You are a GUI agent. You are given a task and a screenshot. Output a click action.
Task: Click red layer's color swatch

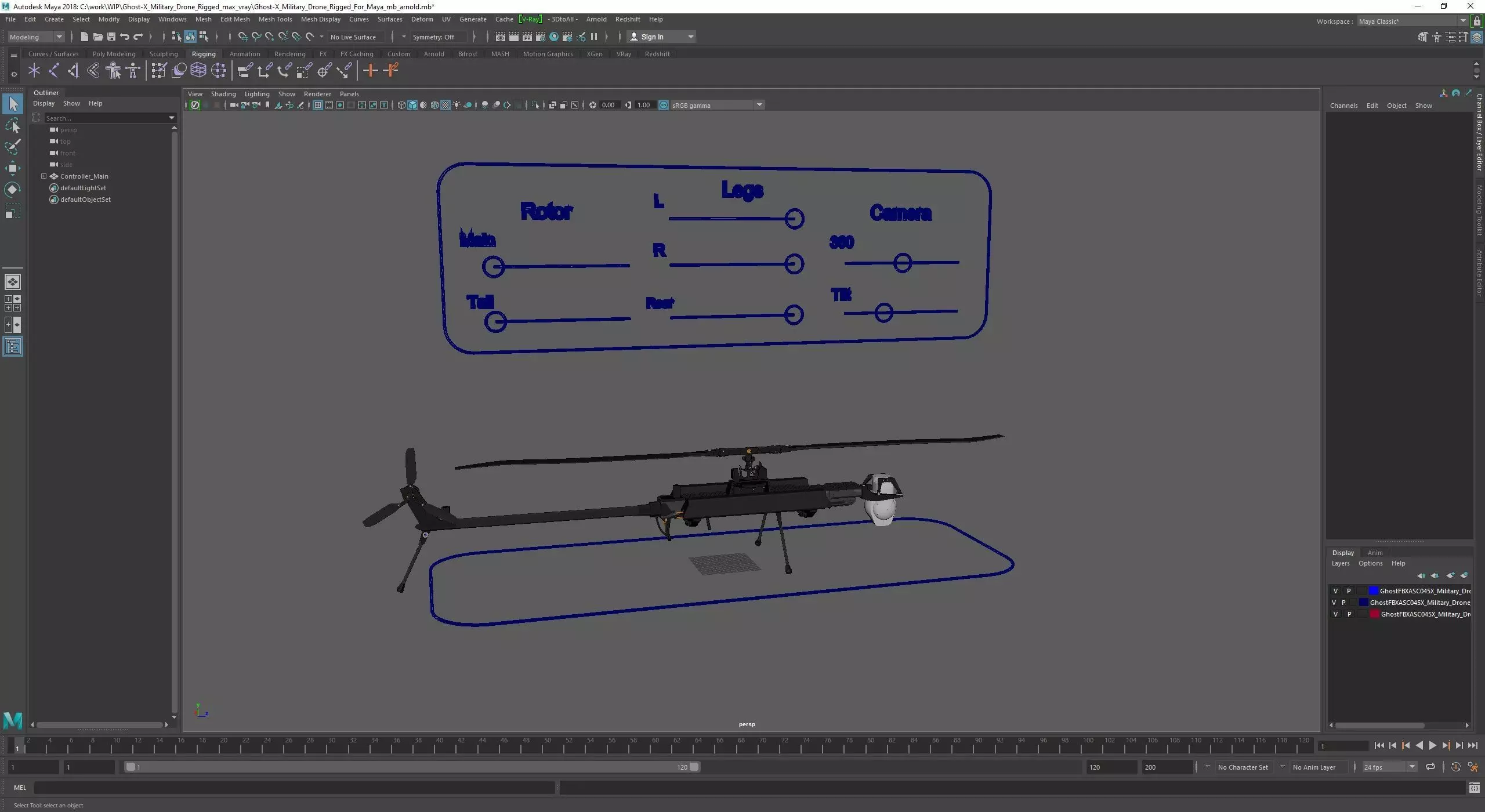tap(1374, 614)
